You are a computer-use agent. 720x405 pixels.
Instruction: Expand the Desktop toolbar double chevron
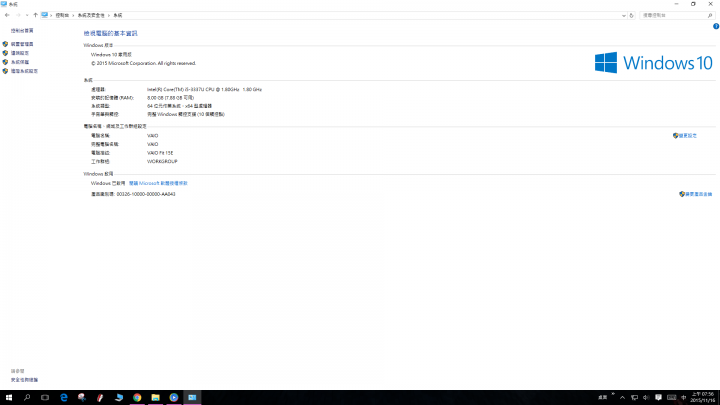click(613, 394)
